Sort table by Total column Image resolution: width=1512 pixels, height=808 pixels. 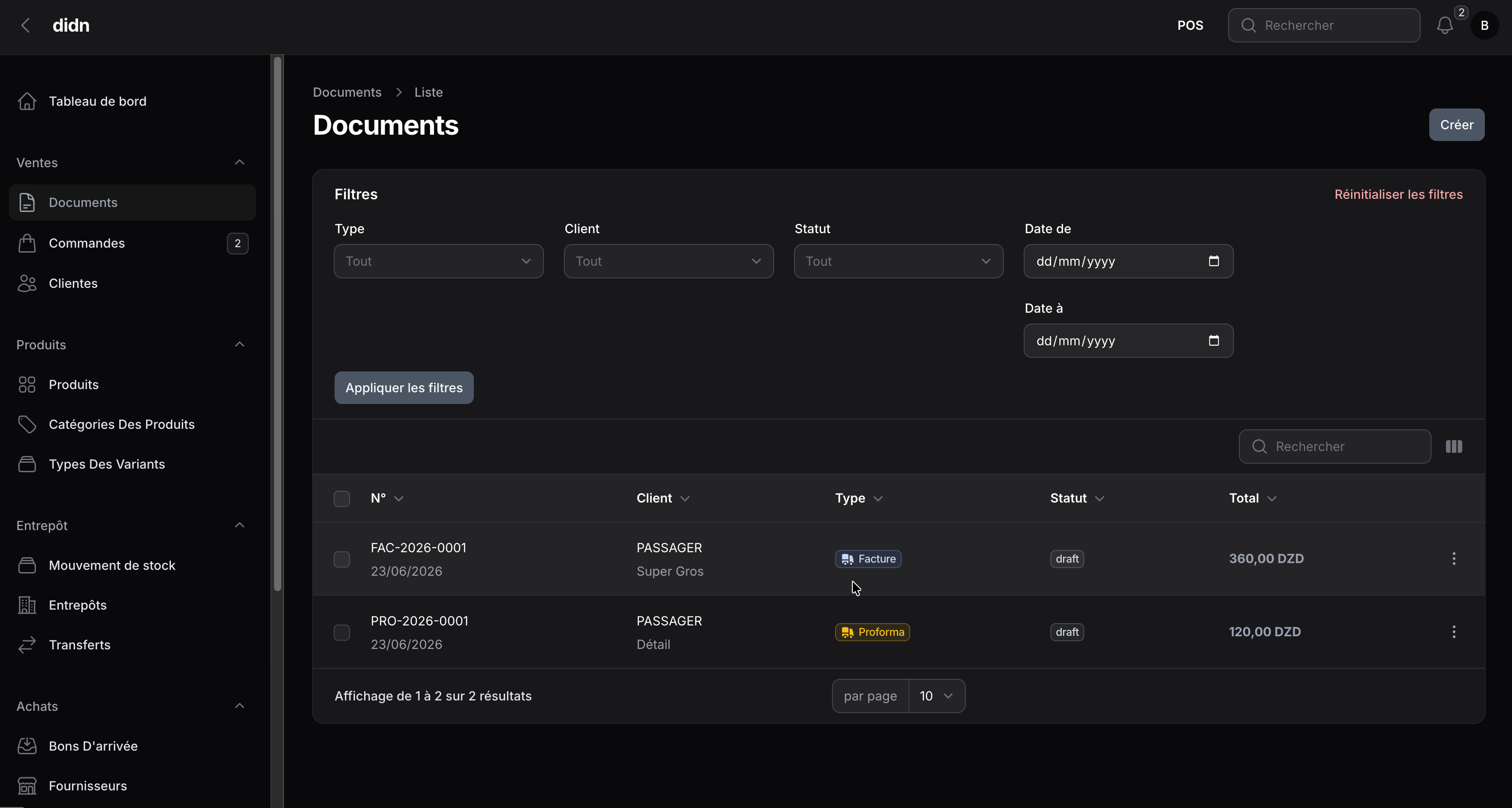point(1252,498)
